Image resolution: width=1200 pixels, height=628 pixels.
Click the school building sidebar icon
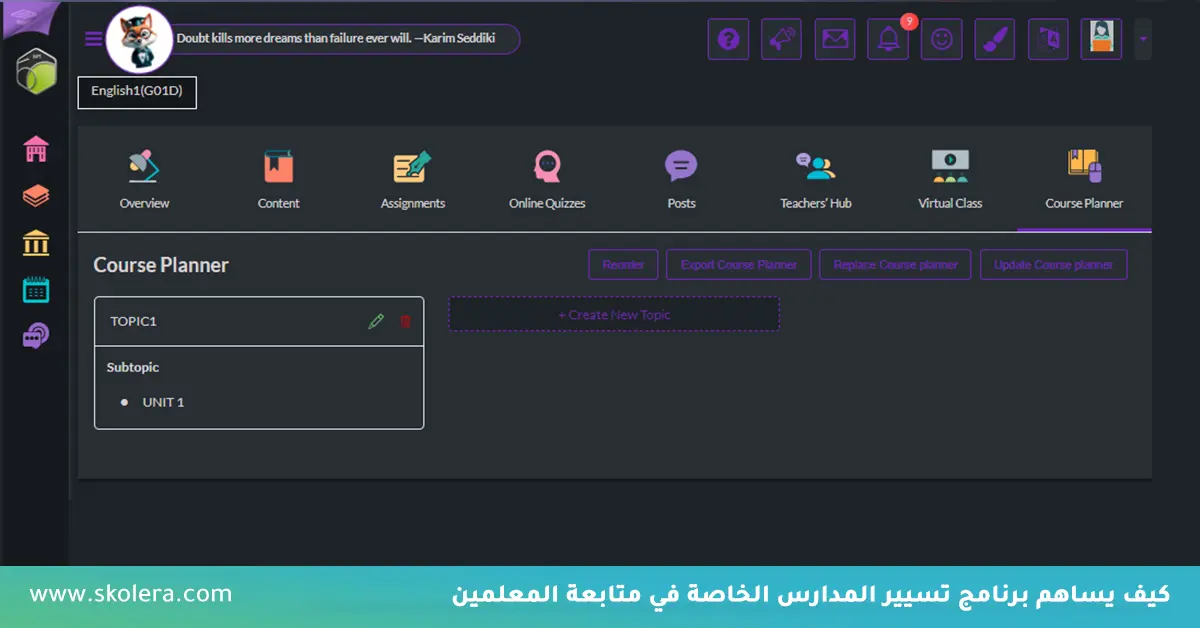(x=36, y=243)
